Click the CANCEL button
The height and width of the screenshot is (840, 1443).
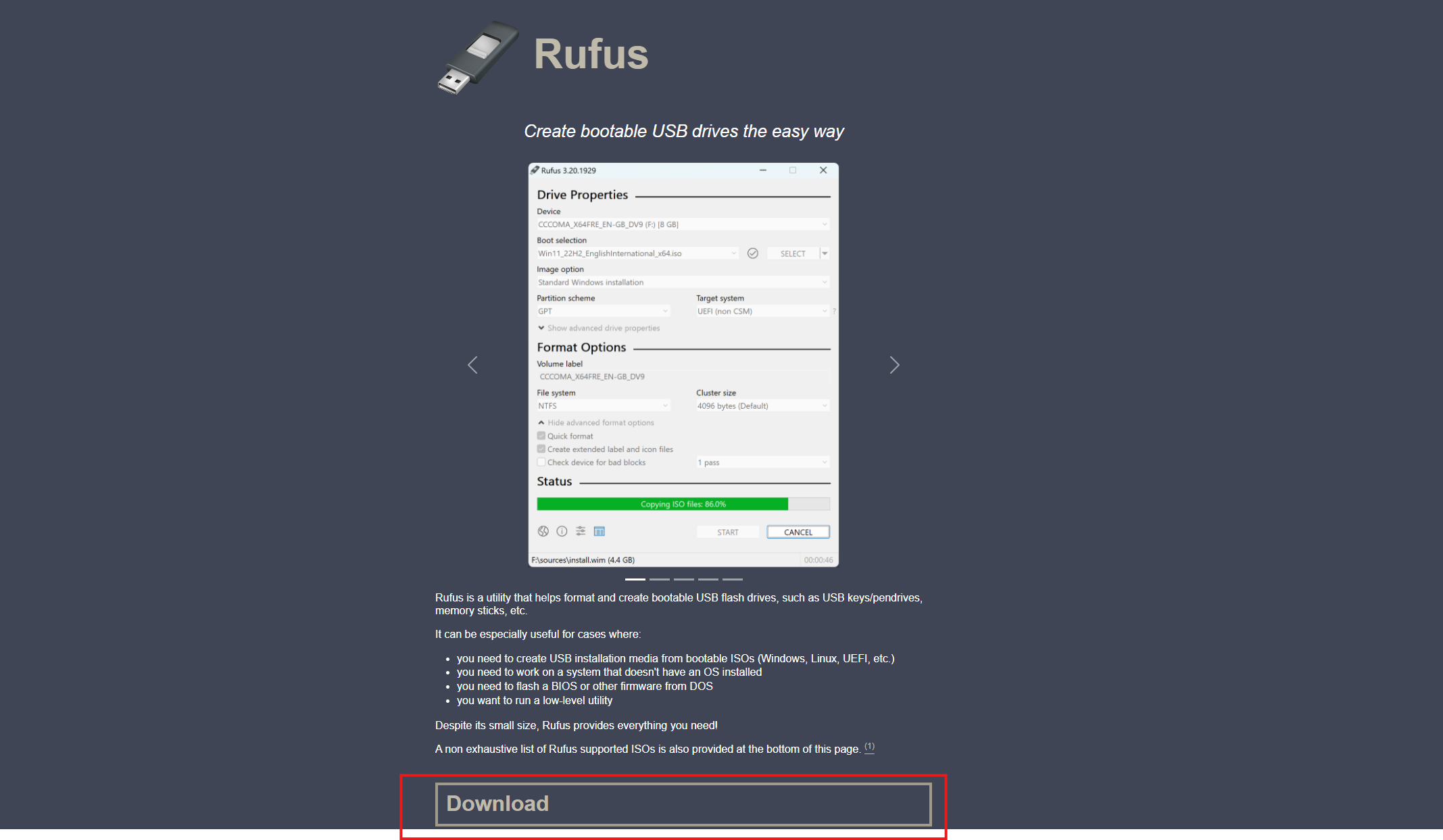(798, 532)
